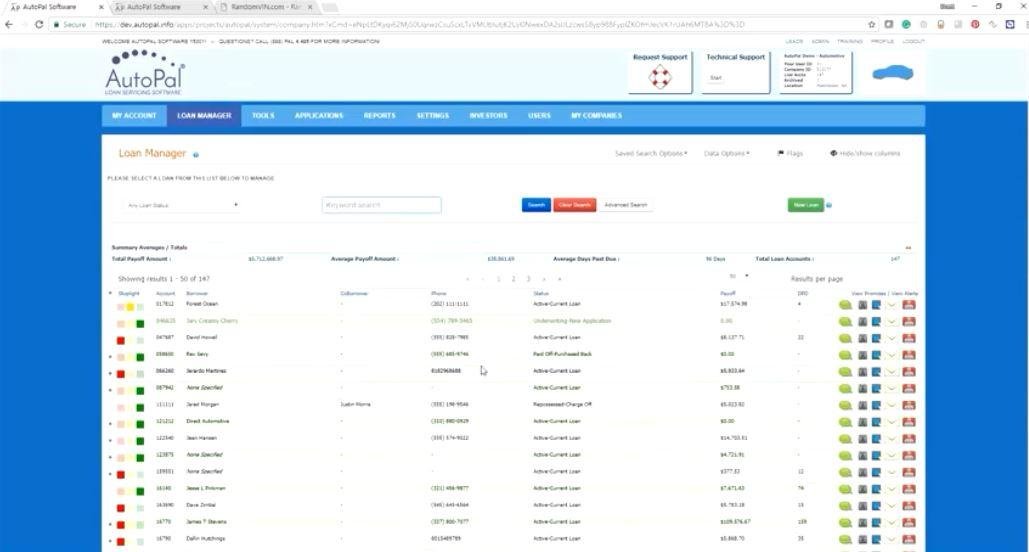Open the Any Loan Status dropdown
1029x552 pixels.
click(x=182, y=205)
